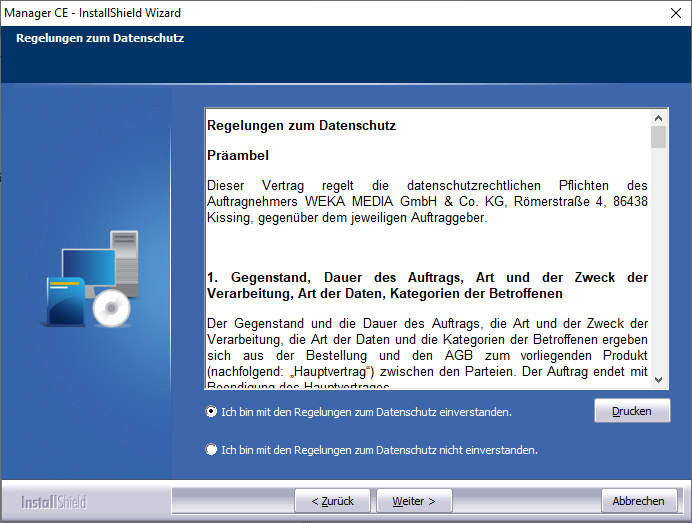Viewport: 692px width, 523px height.
Task: Cancel setup with the Abbrechen button
Action: tap(638, 501)
